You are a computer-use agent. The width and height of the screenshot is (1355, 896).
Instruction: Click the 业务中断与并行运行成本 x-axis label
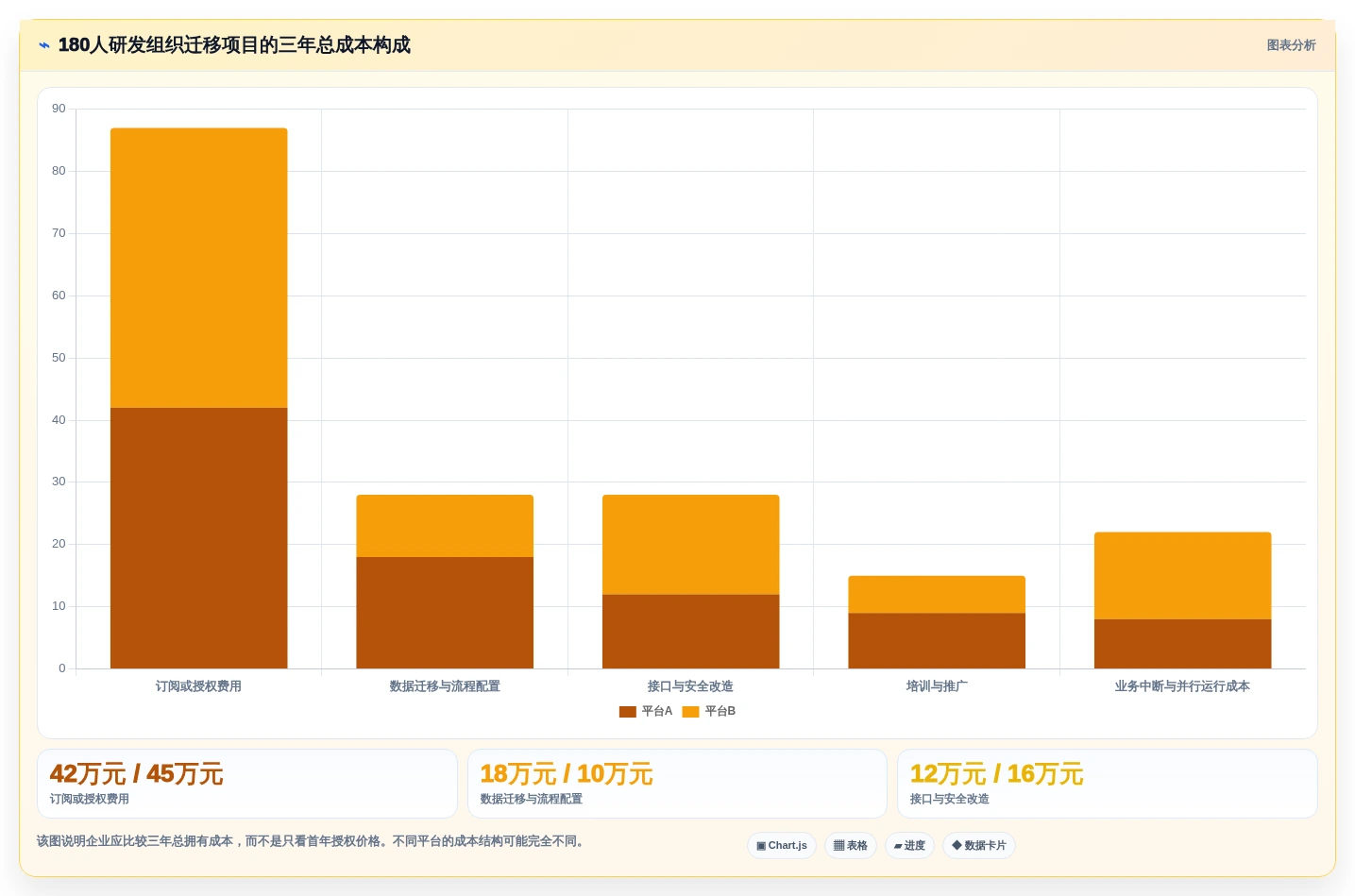tap(1183, 686)
